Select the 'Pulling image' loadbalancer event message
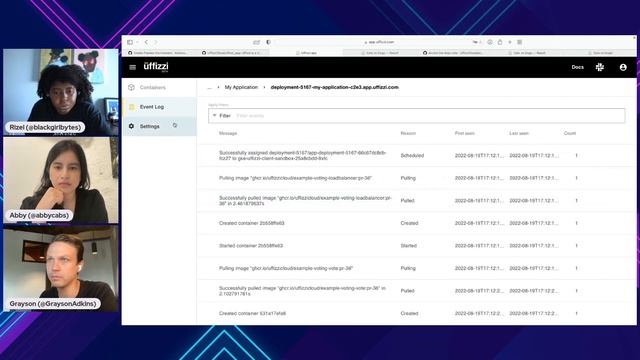This screenshot has width=640, height=360. click(x=295, y=178)
